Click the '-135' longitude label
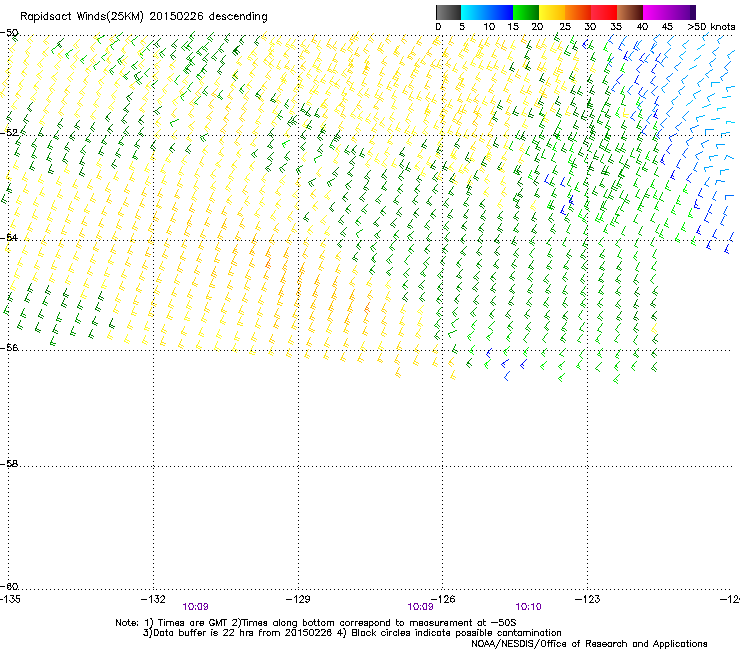Screen dimensions: 740x650 10,599
